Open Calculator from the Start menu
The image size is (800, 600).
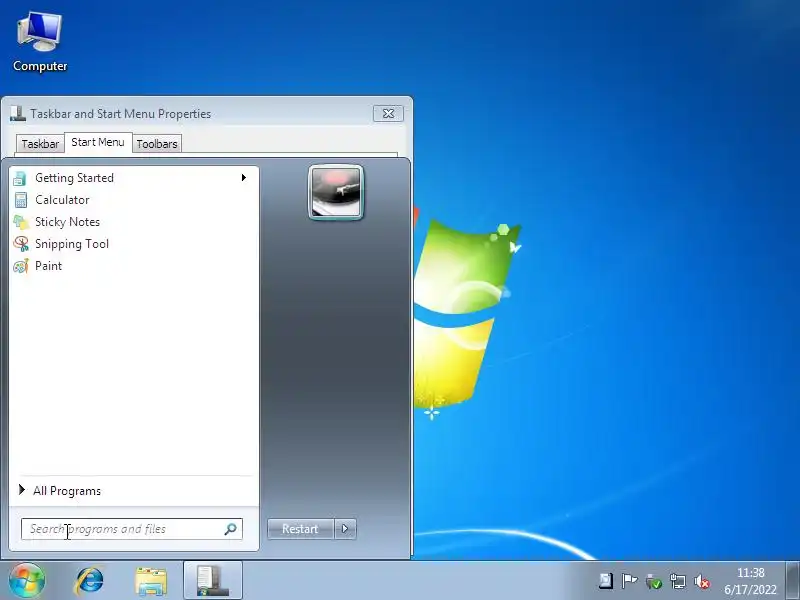point(134,200)
